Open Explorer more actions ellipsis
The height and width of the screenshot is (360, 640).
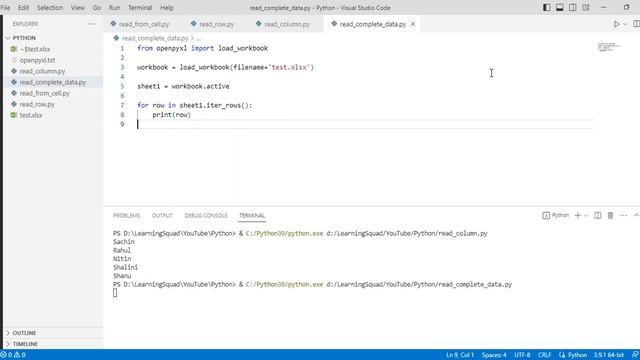point(92,24)
